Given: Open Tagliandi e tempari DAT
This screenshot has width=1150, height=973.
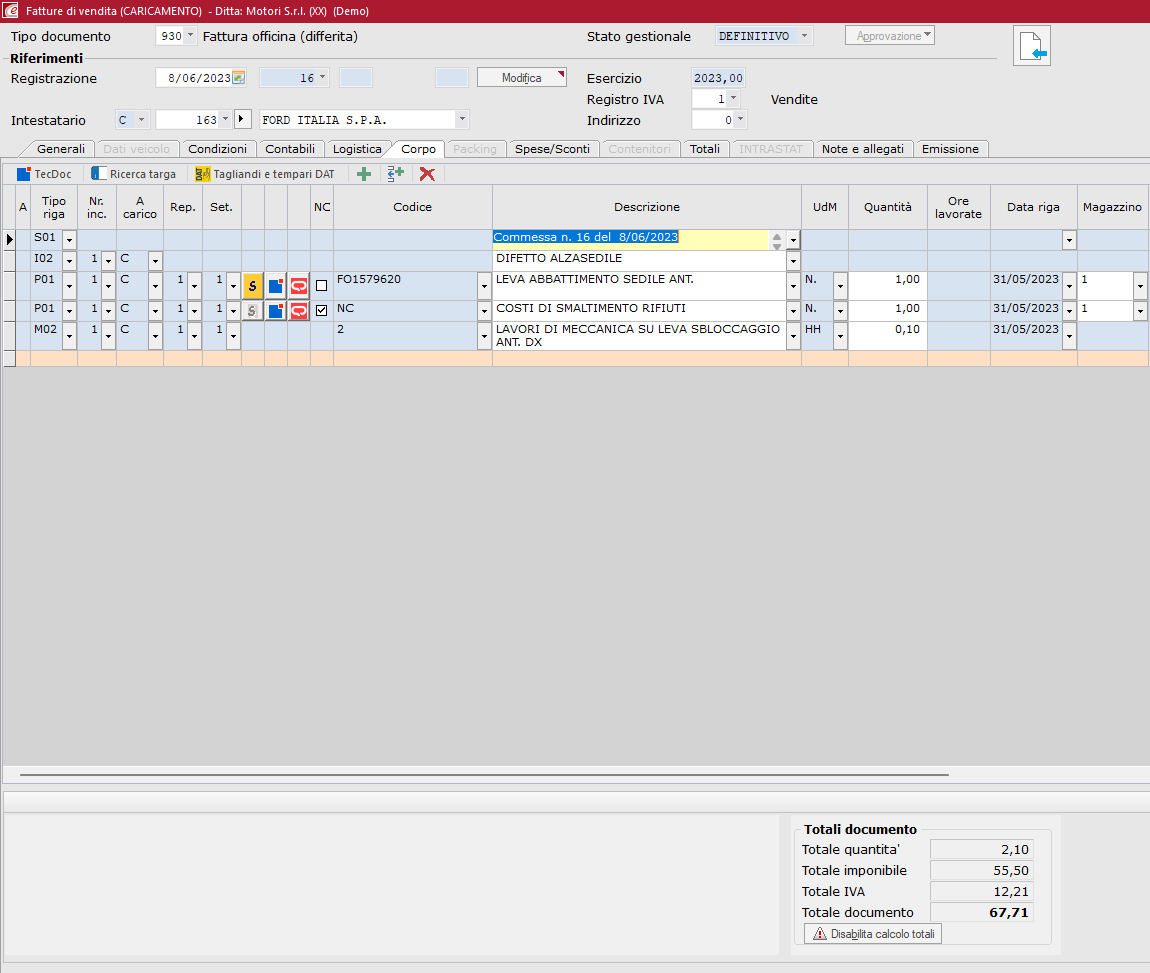Looking at the screenshot, I should point(265,174).
